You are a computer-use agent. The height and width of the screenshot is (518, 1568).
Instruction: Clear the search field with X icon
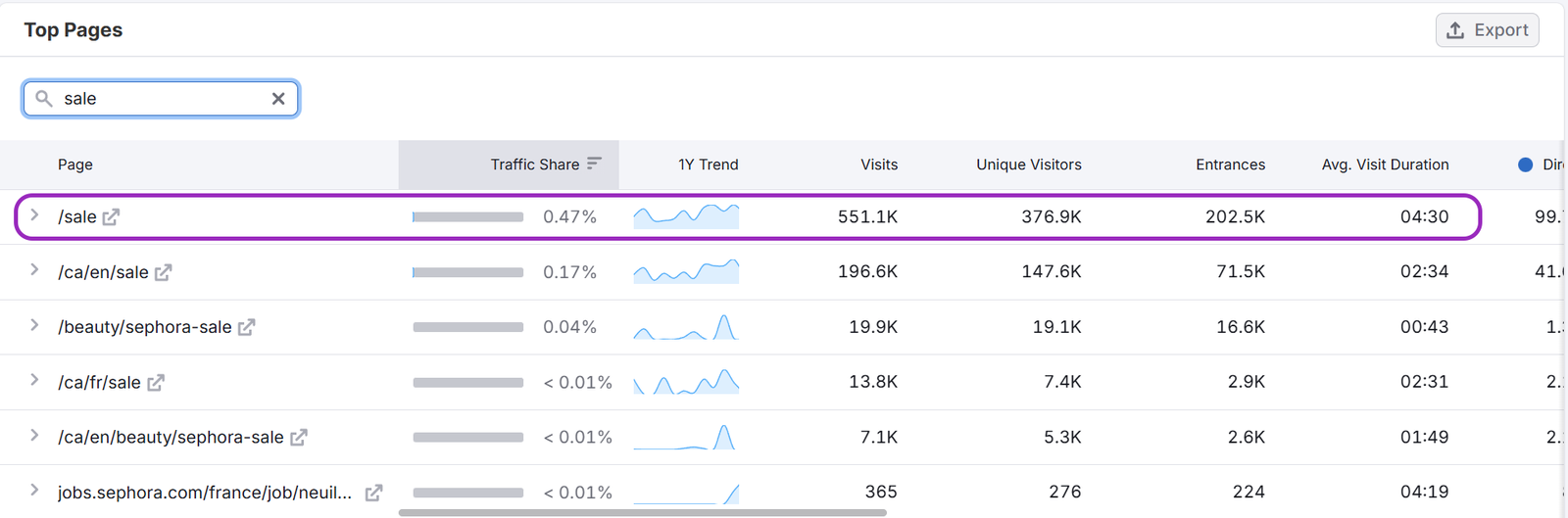click(278, 99)
